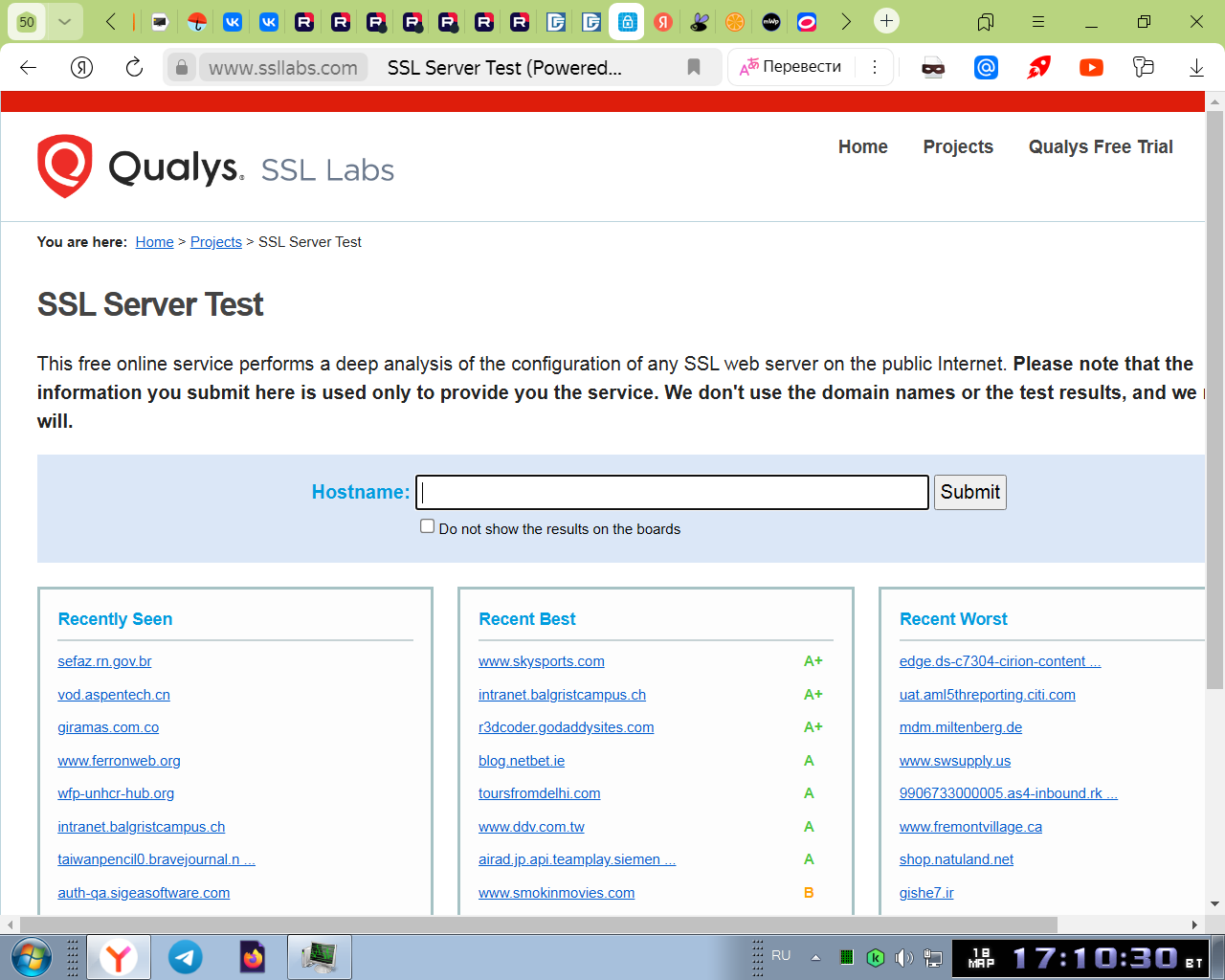Click the blue @ mail extension icon
This screenshot has height=980, width=1225.
(986, 67)
